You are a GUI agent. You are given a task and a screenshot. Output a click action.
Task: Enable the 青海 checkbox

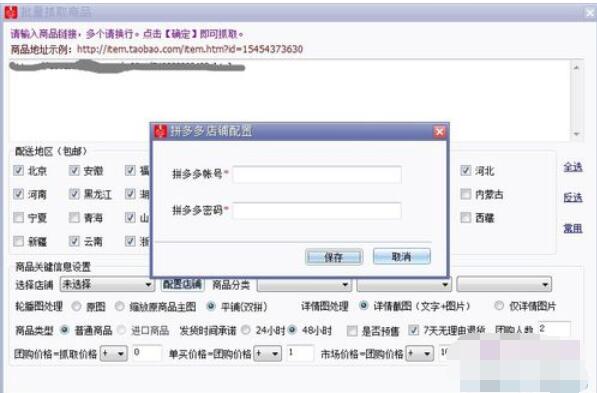click(x=74, y=217)
